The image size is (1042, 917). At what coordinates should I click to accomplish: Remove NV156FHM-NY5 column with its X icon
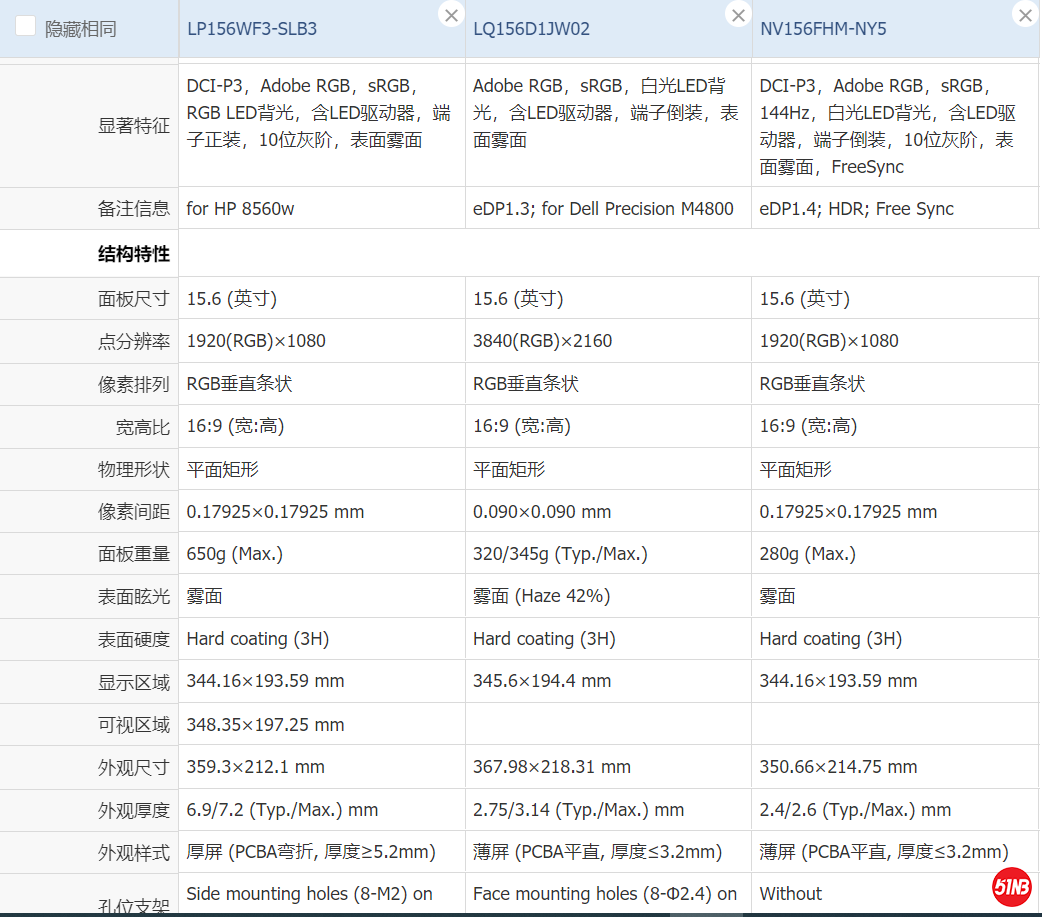[x=1025, y=15]
